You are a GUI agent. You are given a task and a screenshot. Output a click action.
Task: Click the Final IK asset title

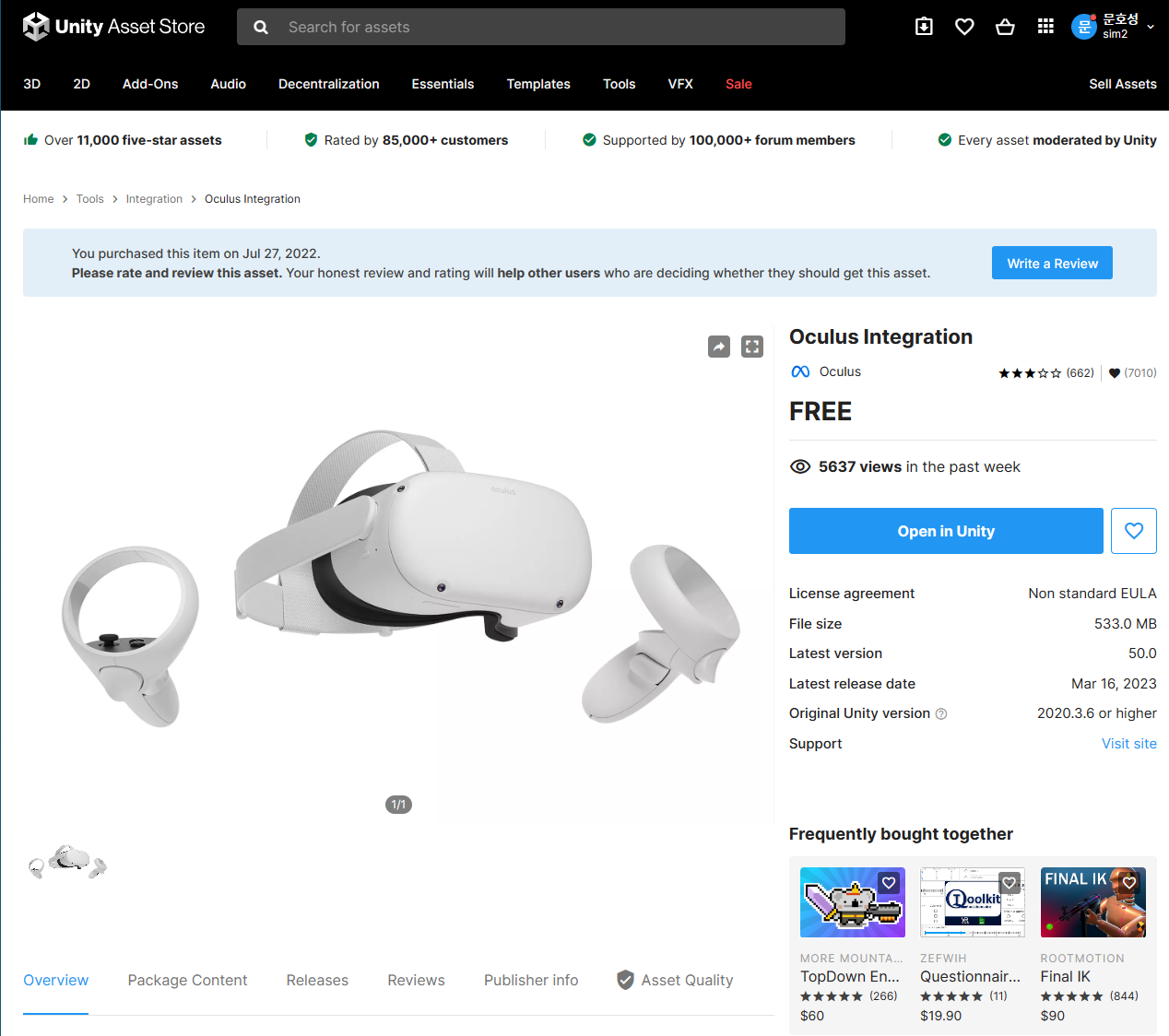1066,977
